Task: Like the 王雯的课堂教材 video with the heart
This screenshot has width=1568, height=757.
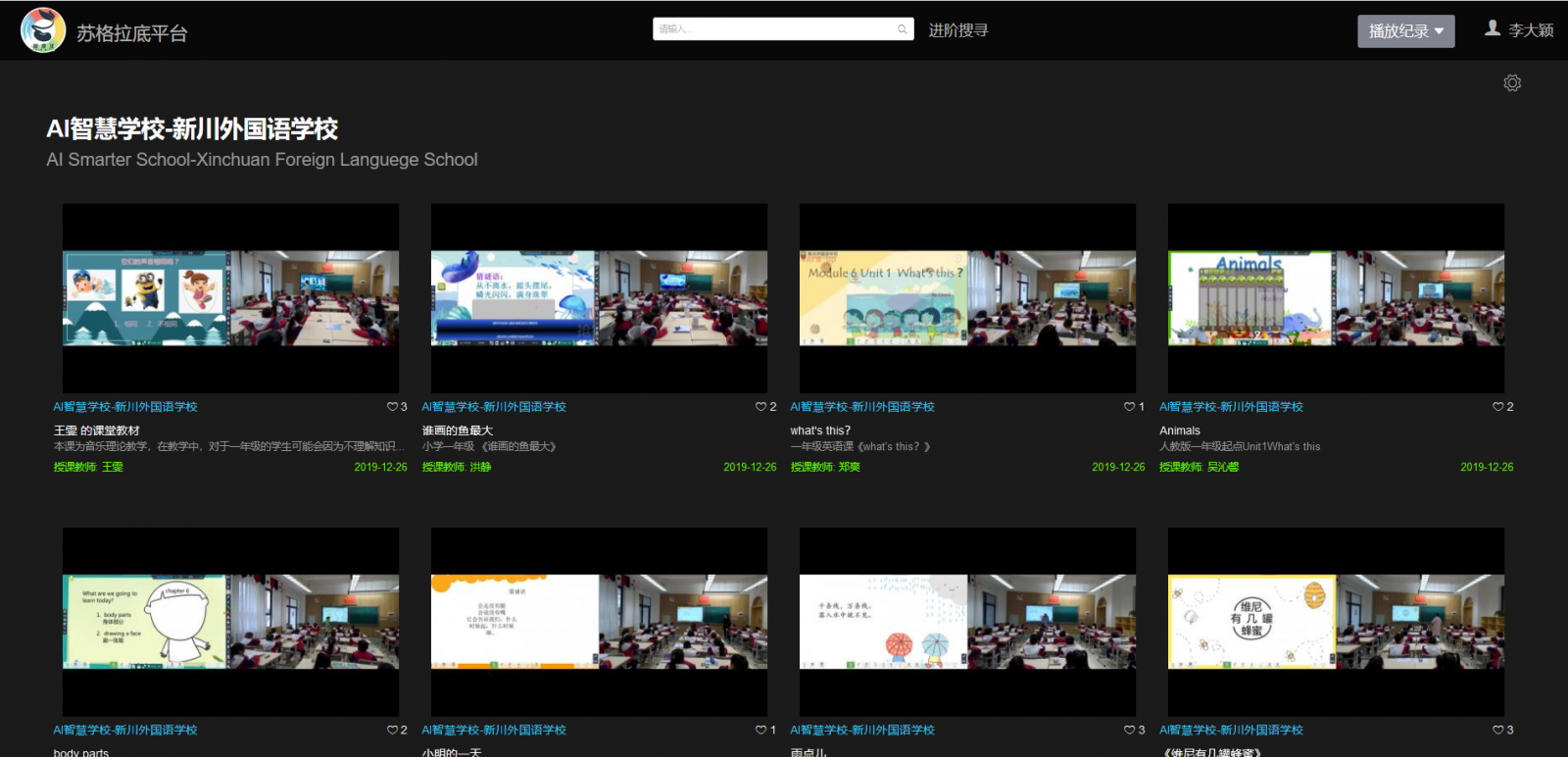Action: tap(392, 407)
